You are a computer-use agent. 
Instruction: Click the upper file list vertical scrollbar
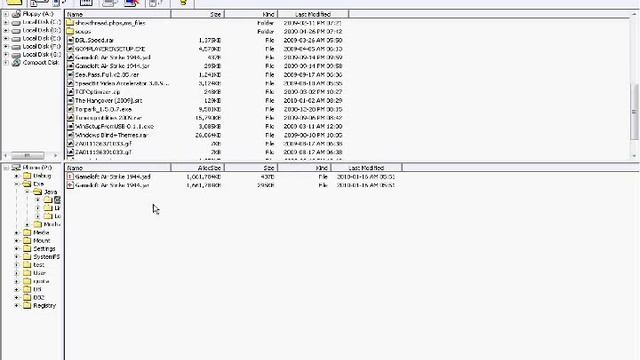click(634, 111)
